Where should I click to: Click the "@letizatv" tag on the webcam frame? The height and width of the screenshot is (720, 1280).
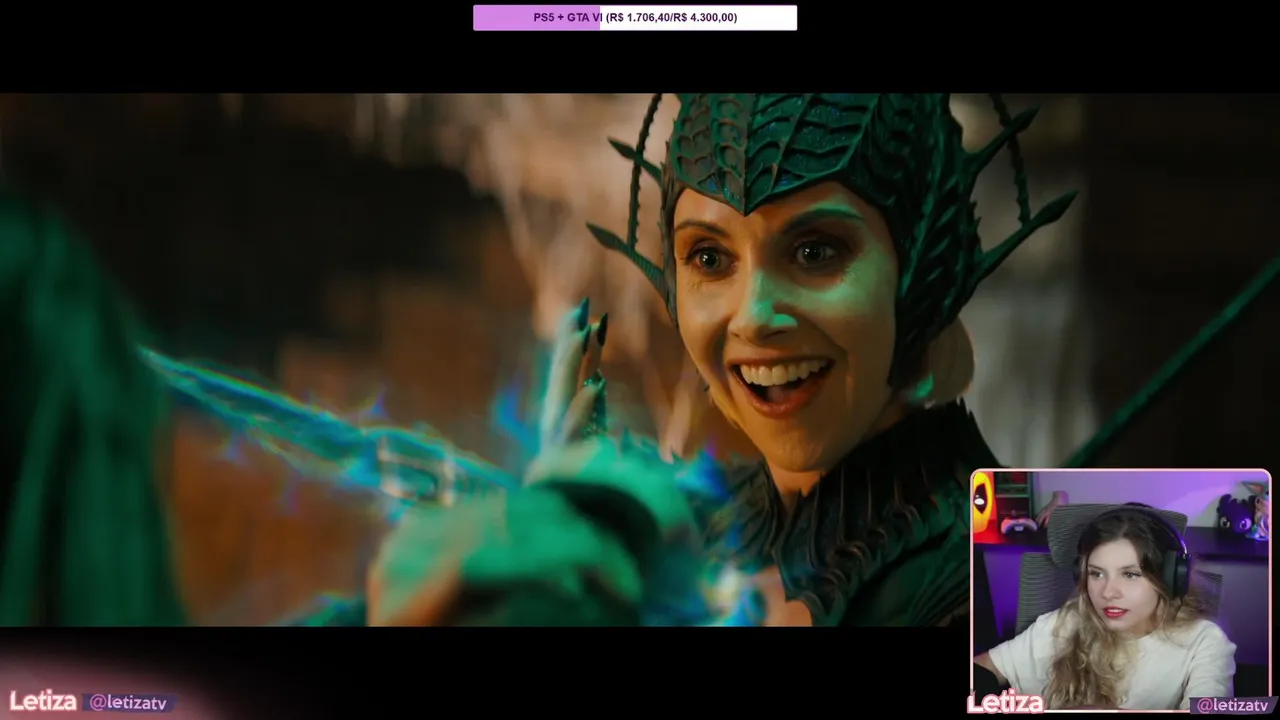(1232, 705)
